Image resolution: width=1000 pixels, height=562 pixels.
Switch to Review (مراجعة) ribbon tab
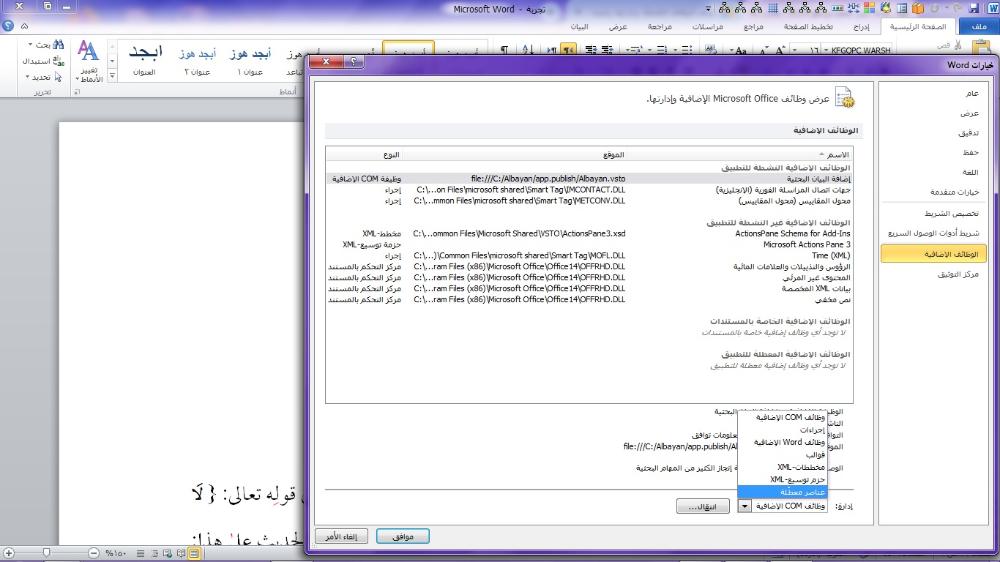[x=659, y=27]
